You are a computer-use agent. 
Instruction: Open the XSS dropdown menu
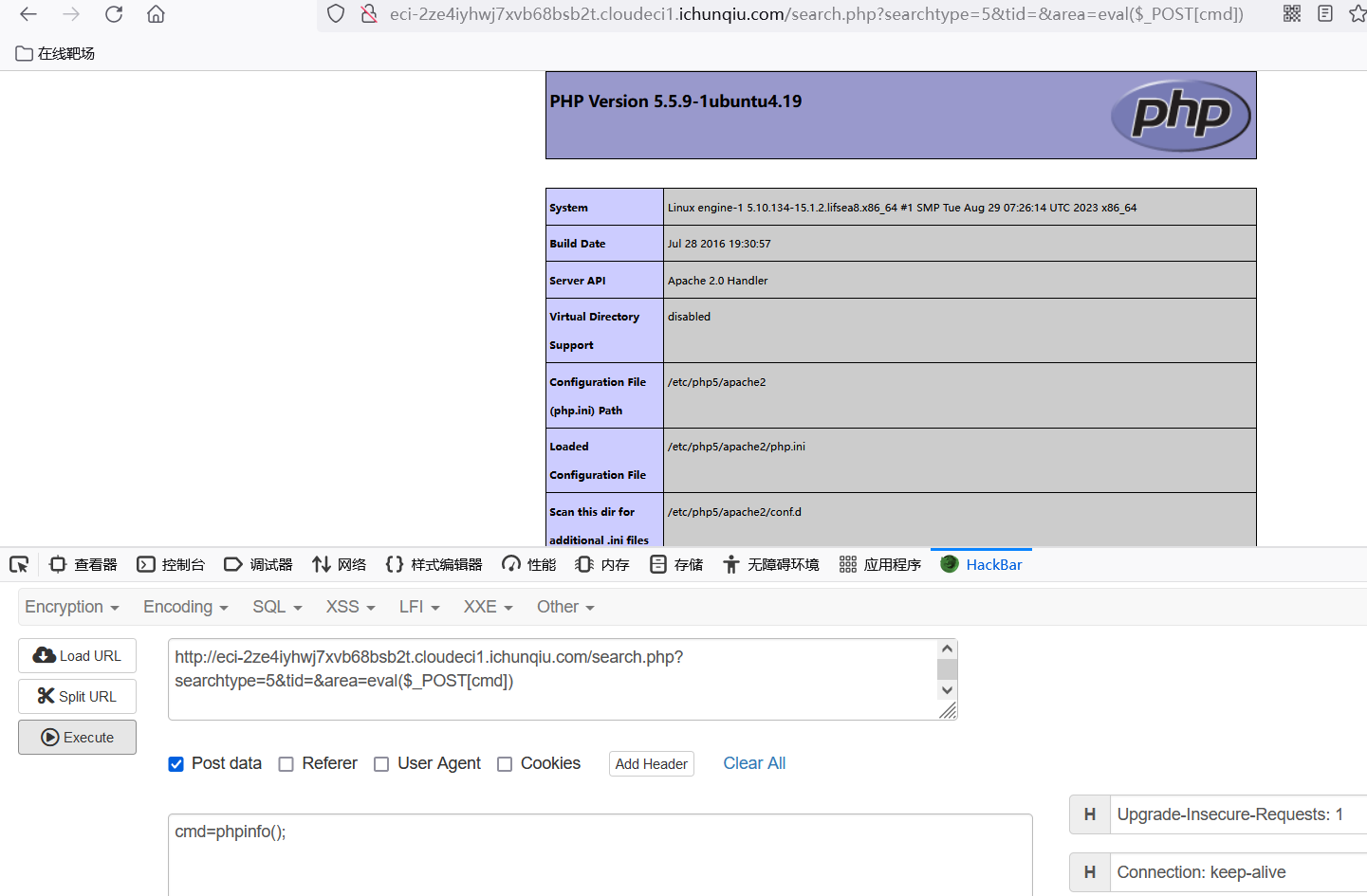351,607
